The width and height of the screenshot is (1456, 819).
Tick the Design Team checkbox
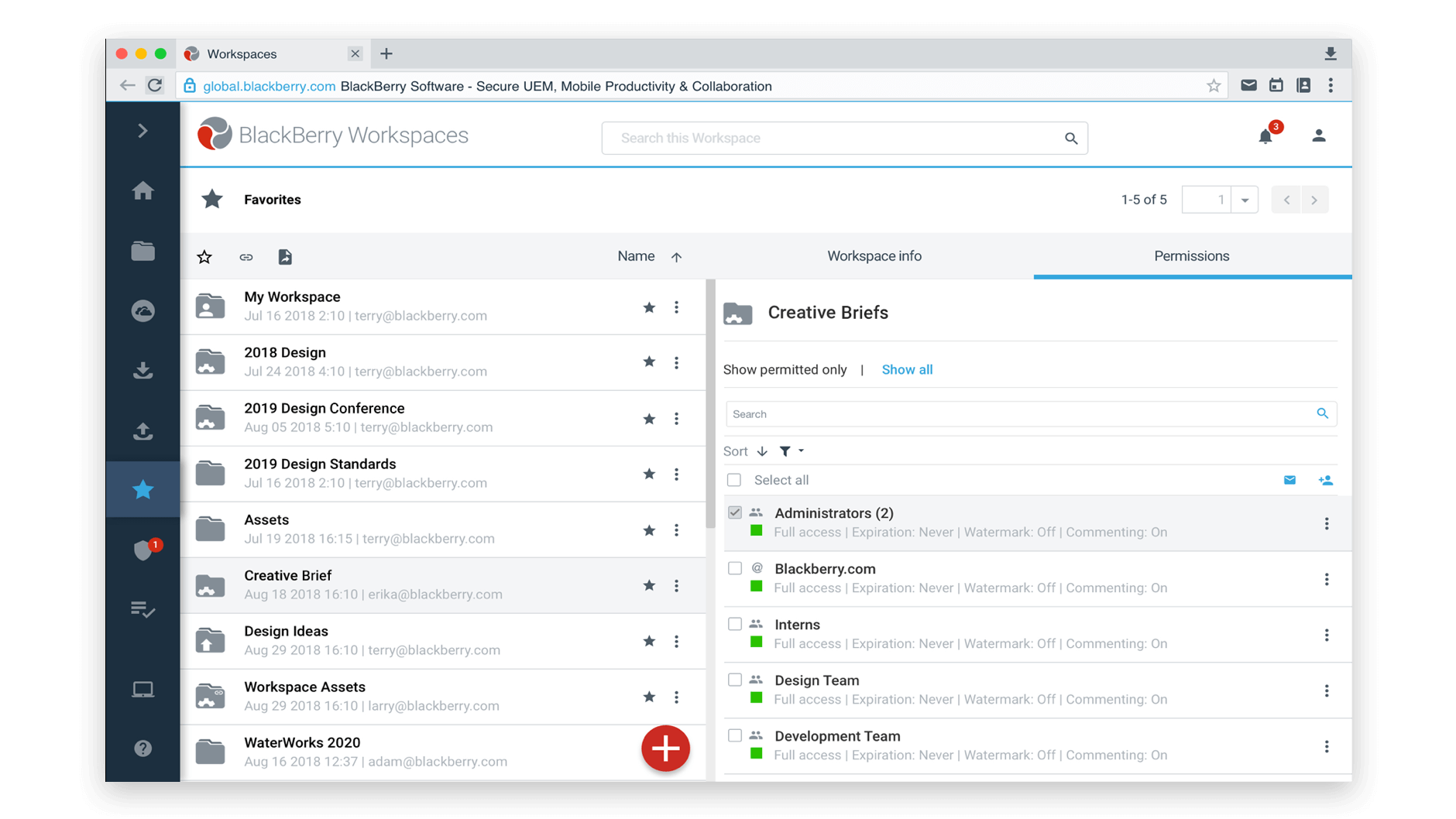tap(734, 680)
